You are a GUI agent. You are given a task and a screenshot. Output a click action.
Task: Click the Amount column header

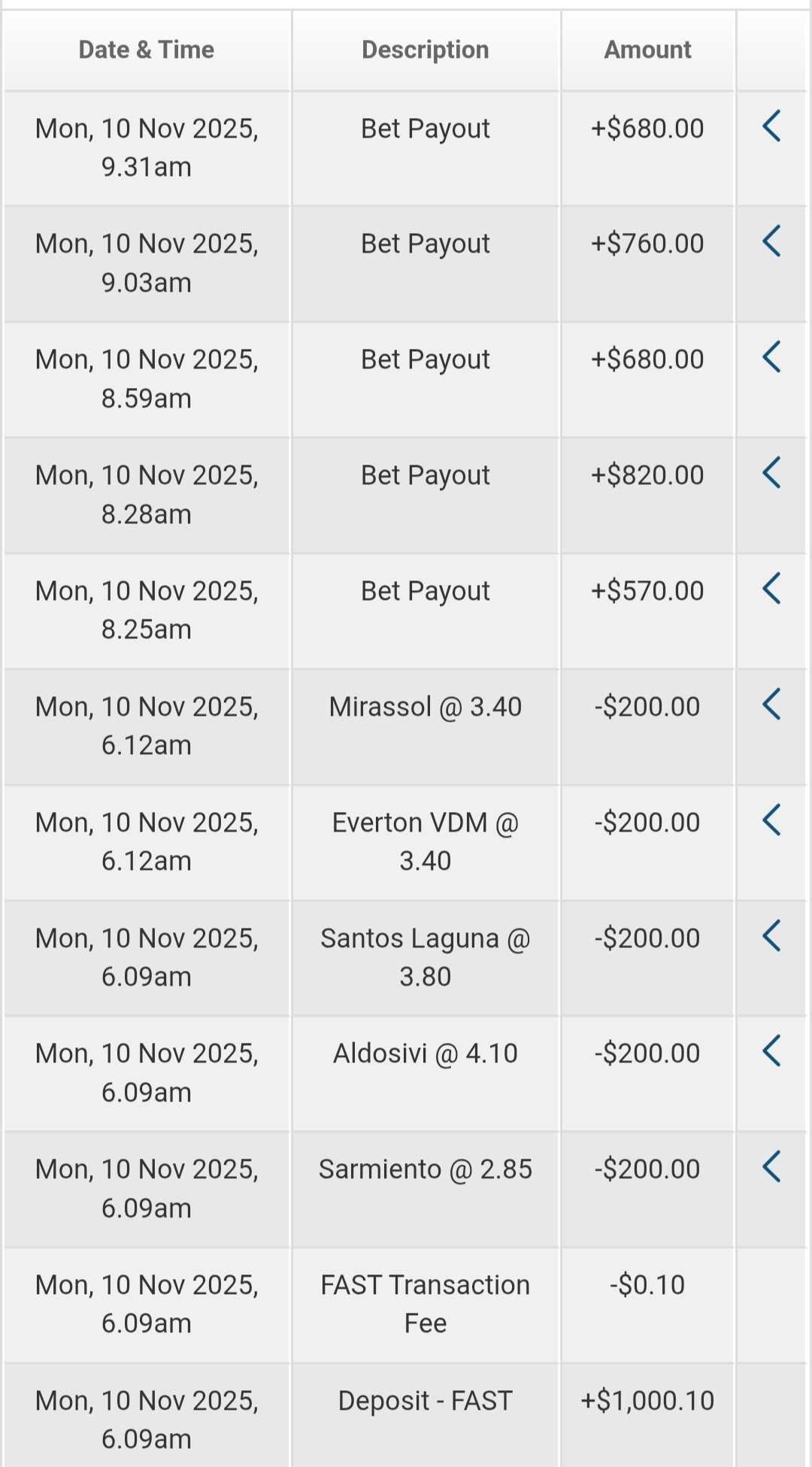[647, 50]
